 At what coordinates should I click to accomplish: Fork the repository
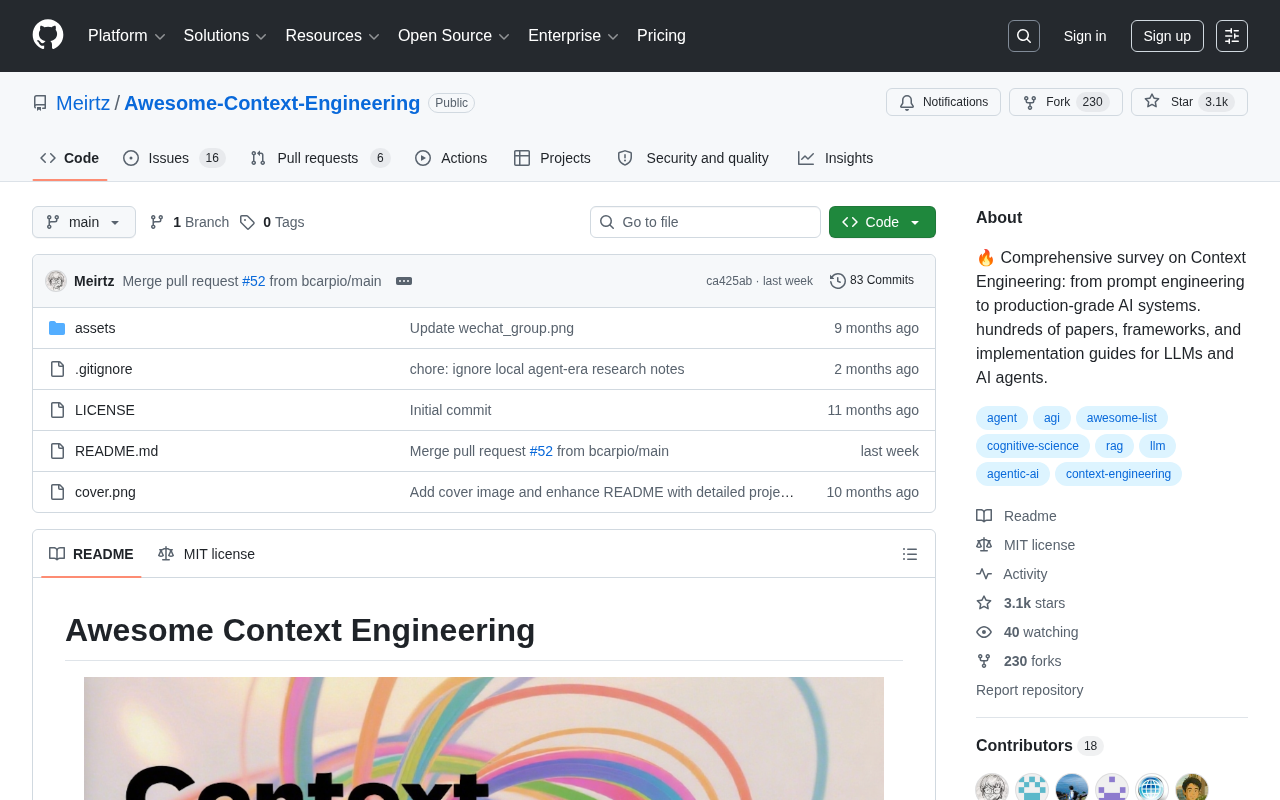tap(1065, 102)
